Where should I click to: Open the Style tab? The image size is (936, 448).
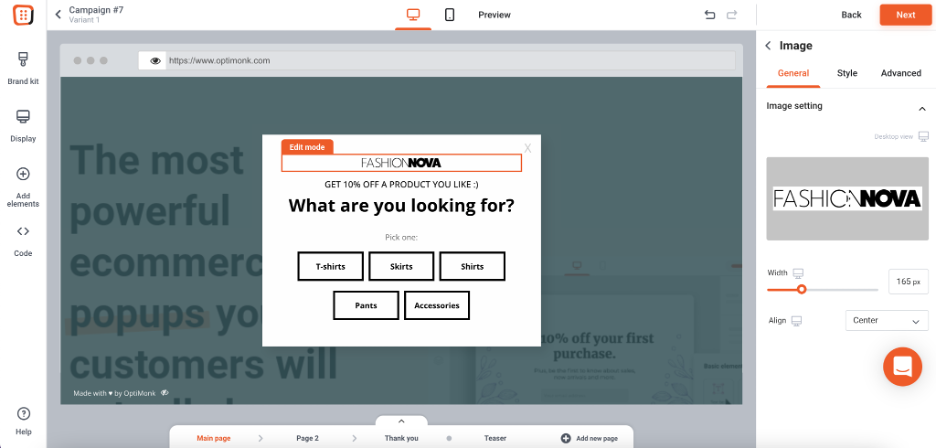847,73
